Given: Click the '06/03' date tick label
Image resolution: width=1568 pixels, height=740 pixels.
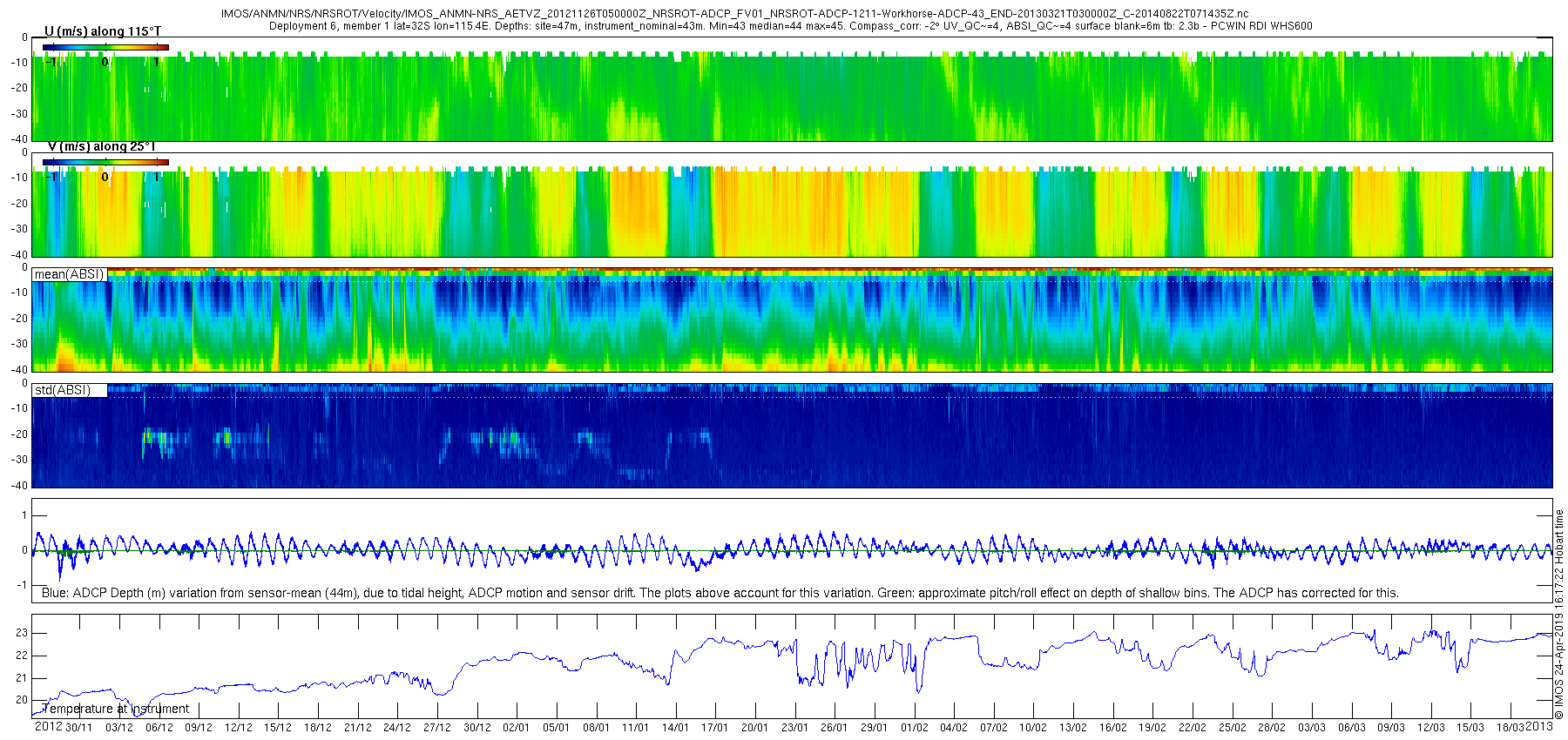Looking at the screenshot, I should 1351,728.
